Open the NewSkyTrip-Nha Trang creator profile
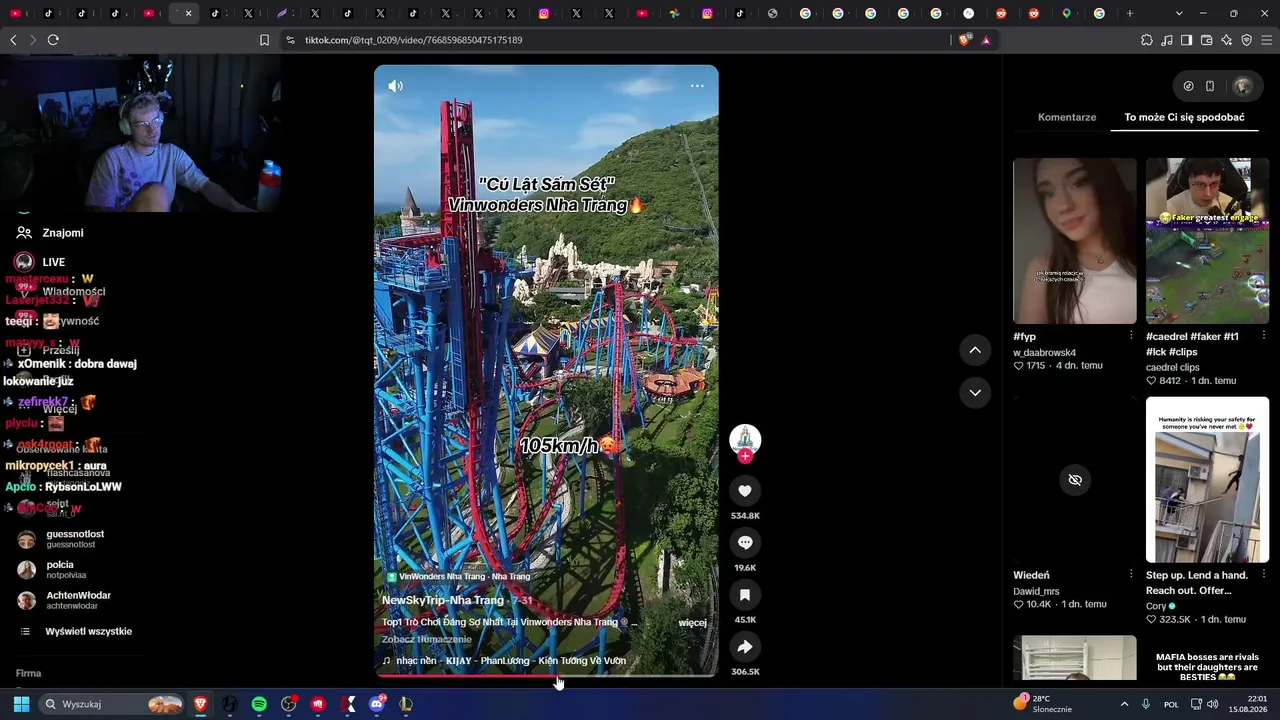 click(x=443, y=600)
